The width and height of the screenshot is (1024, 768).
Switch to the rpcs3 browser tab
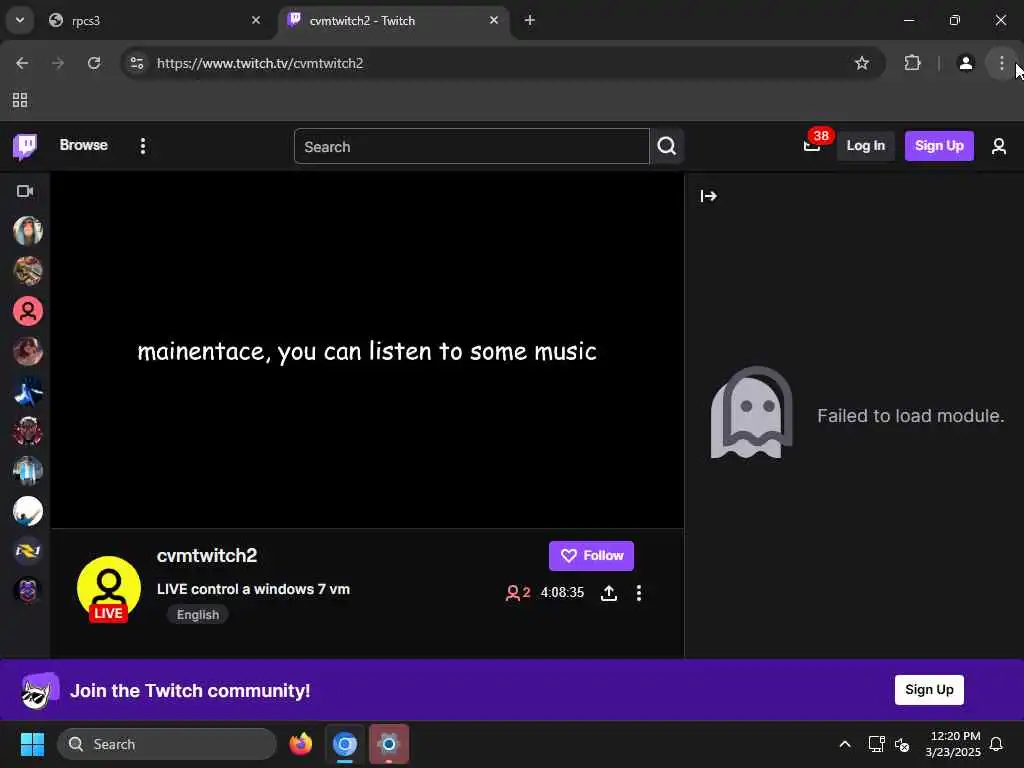point(157,21)
